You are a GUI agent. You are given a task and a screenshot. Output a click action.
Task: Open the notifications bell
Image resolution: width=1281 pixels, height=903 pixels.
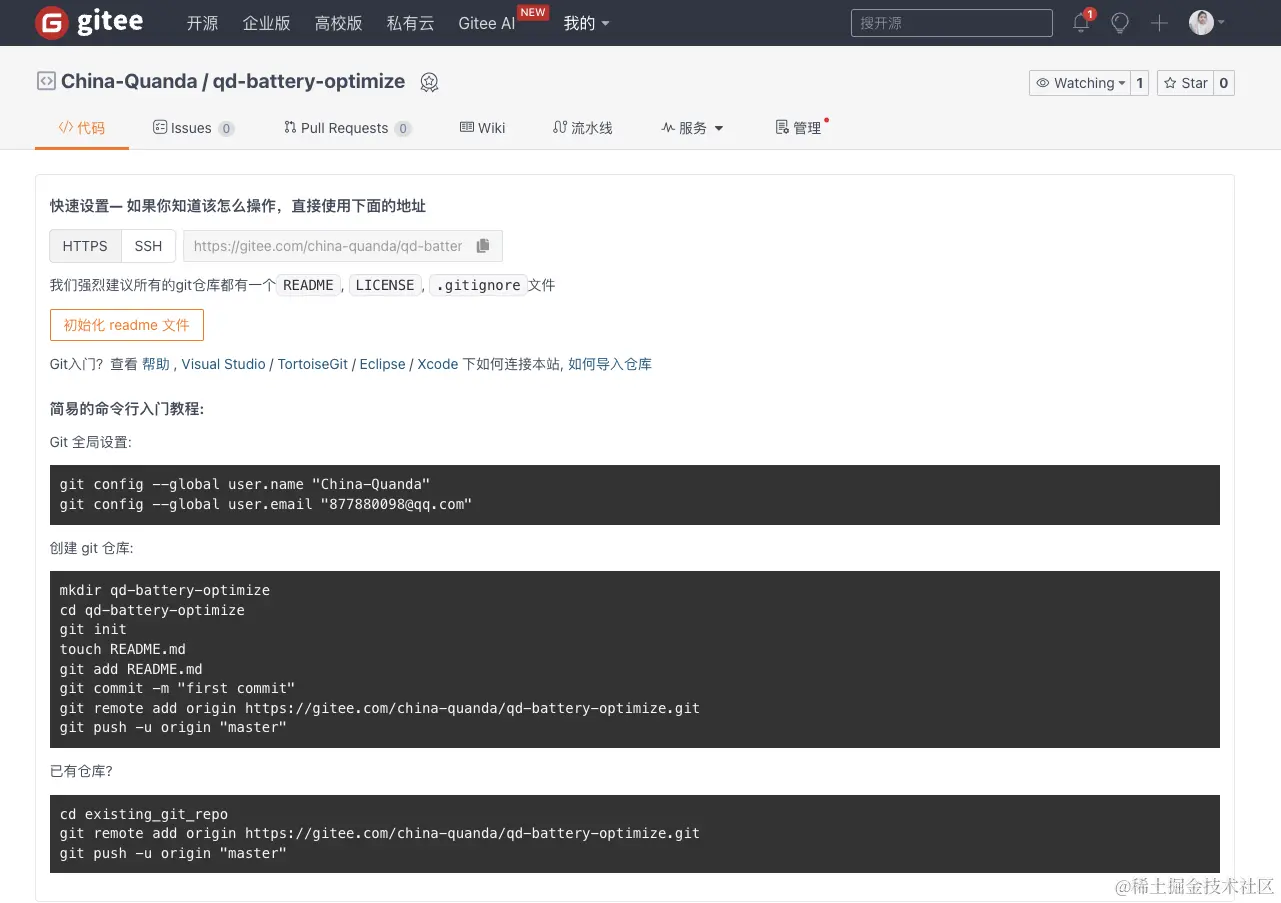click(1081, 23)
